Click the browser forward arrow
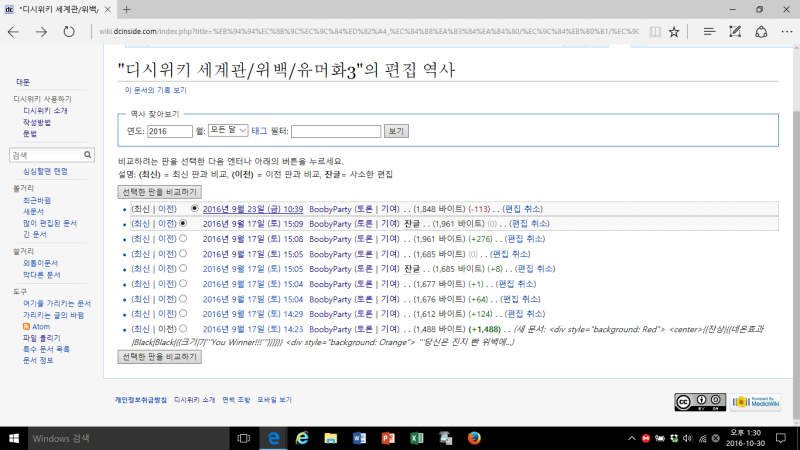This screenshot has width=800, height=450. 41,32
